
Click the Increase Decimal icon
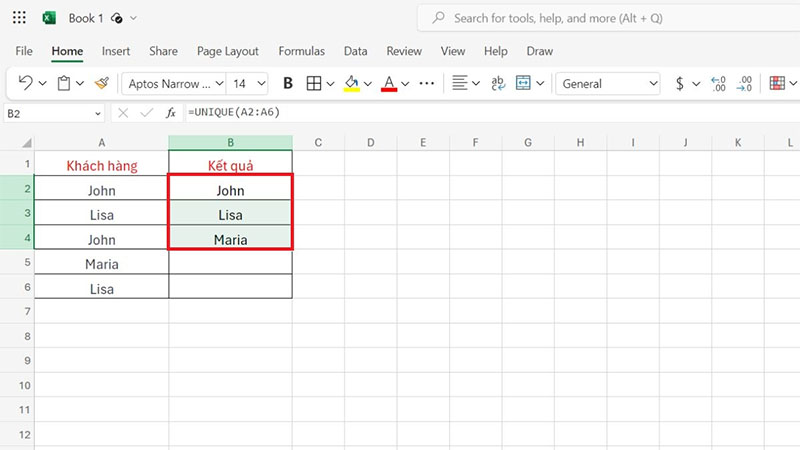point(717,84)
